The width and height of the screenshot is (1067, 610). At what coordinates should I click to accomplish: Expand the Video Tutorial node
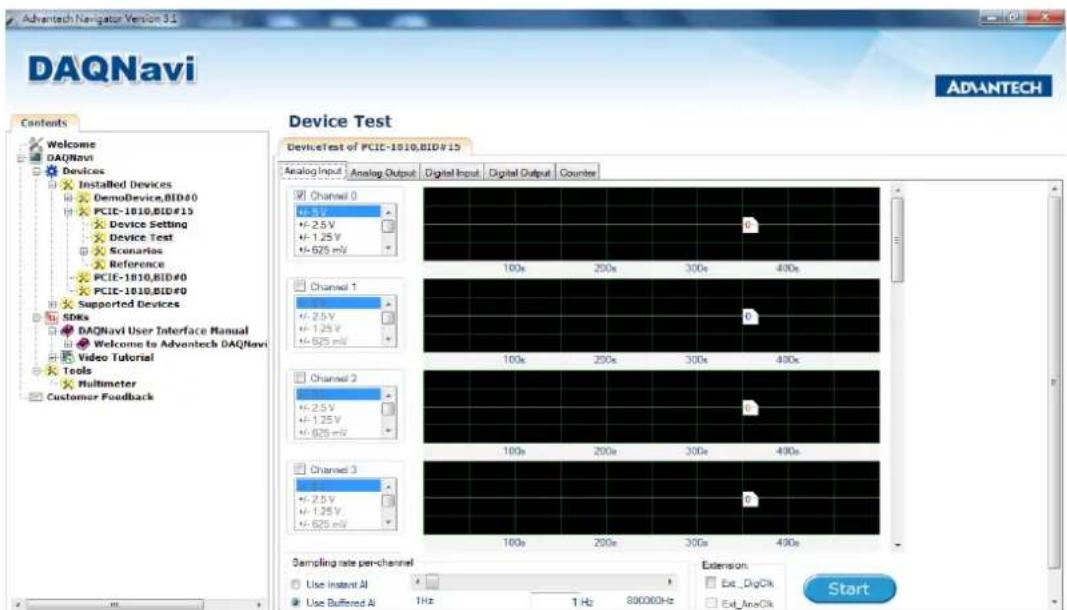(x=52, y=357)
